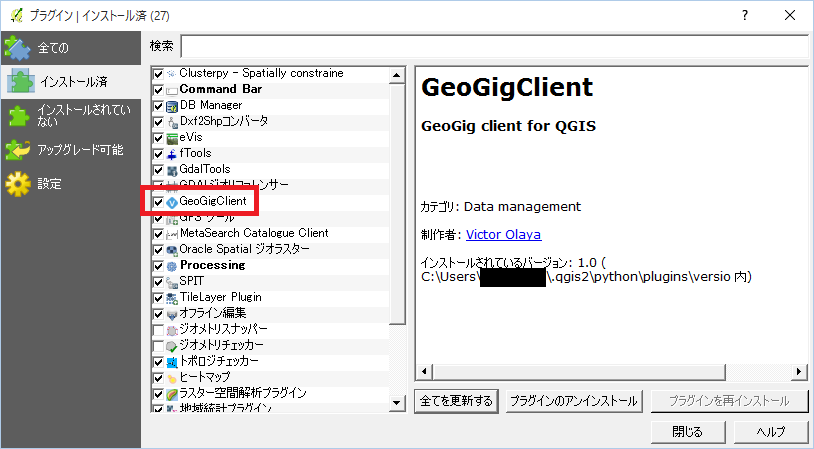Click the Clusterpy plugin icon

(172, 74)
